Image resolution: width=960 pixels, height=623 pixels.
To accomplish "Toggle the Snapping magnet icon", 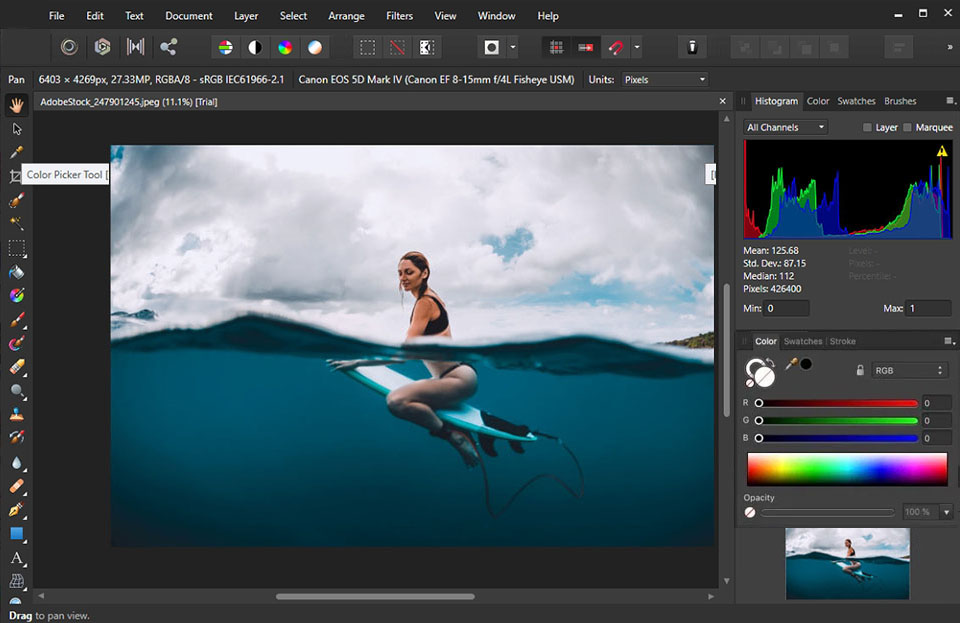I will coord(616,48).
